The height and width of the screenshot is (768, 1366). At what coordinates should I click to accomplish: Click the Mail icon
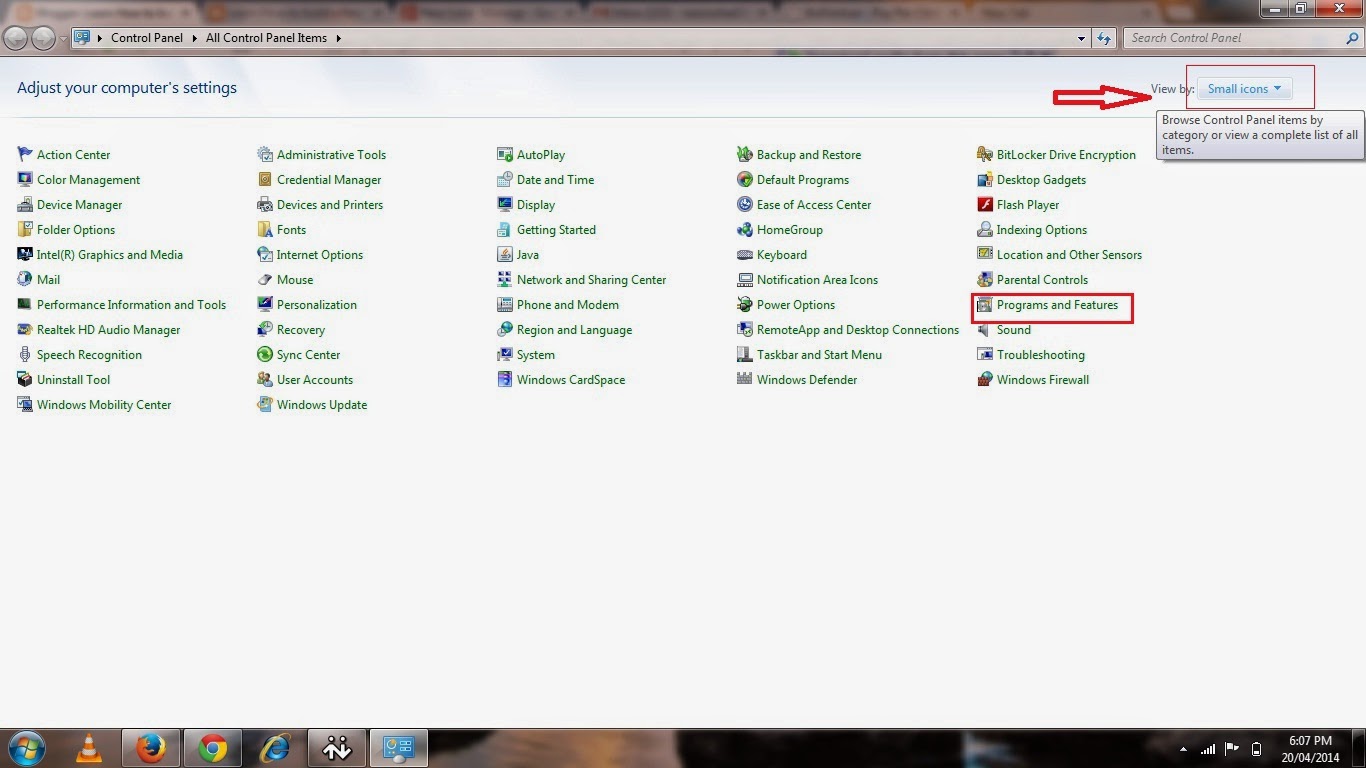pos(25,279)
